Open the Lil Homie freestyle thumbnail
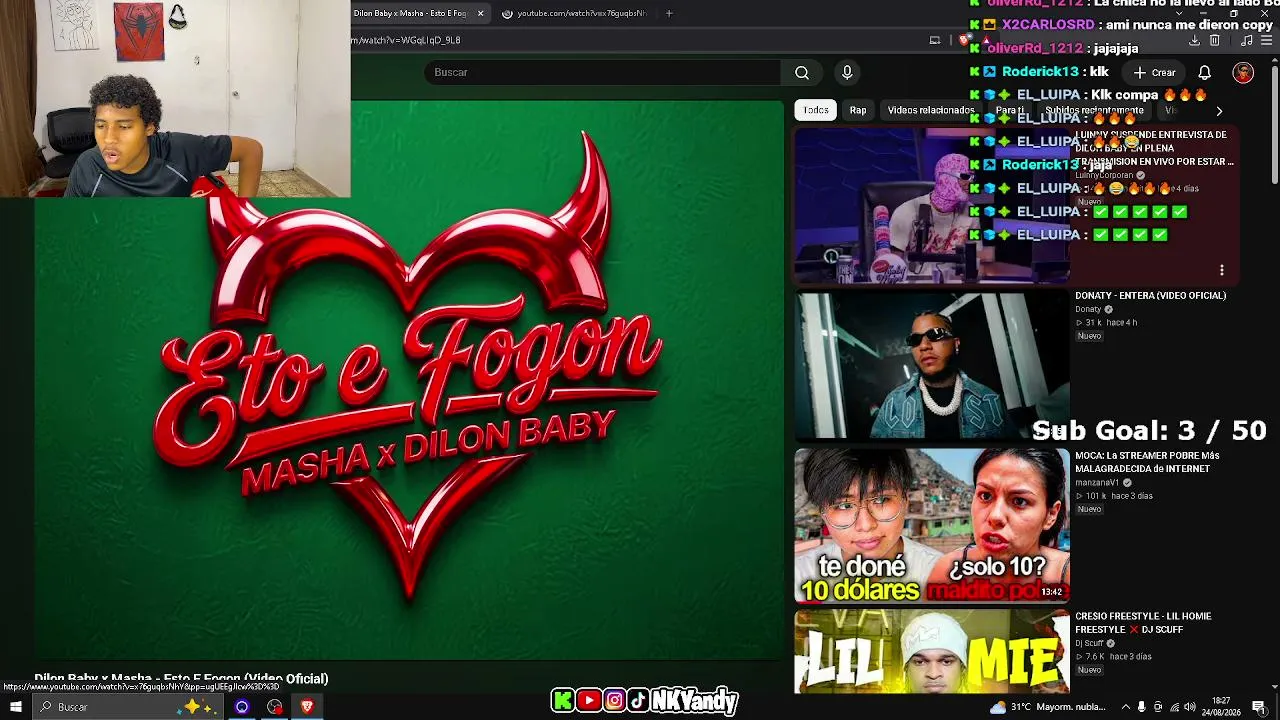1280x720 pixels. point(932,651)
